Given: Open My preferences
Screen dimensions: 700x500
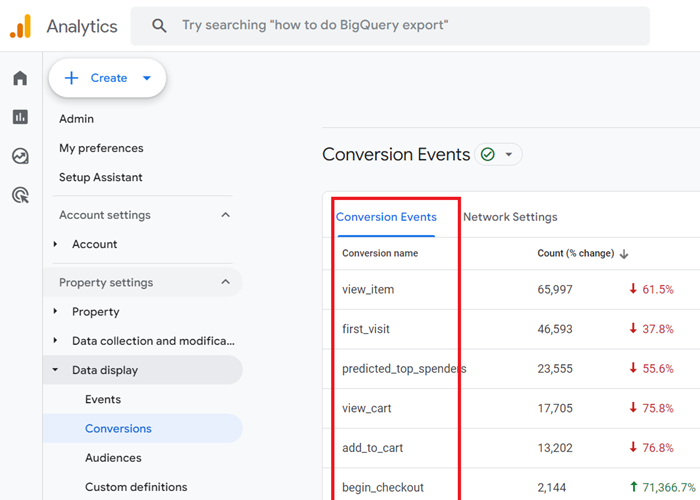Looking at the screenshot, I should [101, 148].
